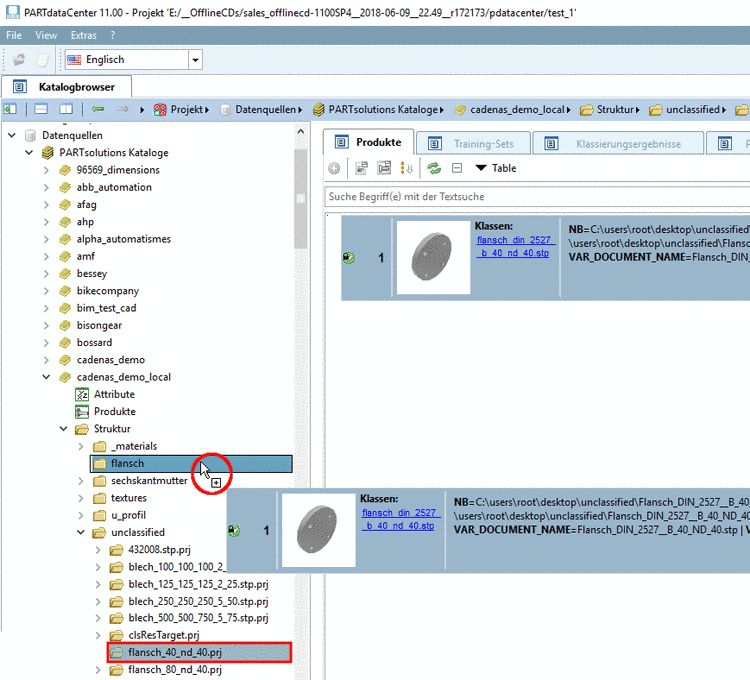The image size is (750, 680).
Task: Open the Extras menu
Action: click(84, 35)
